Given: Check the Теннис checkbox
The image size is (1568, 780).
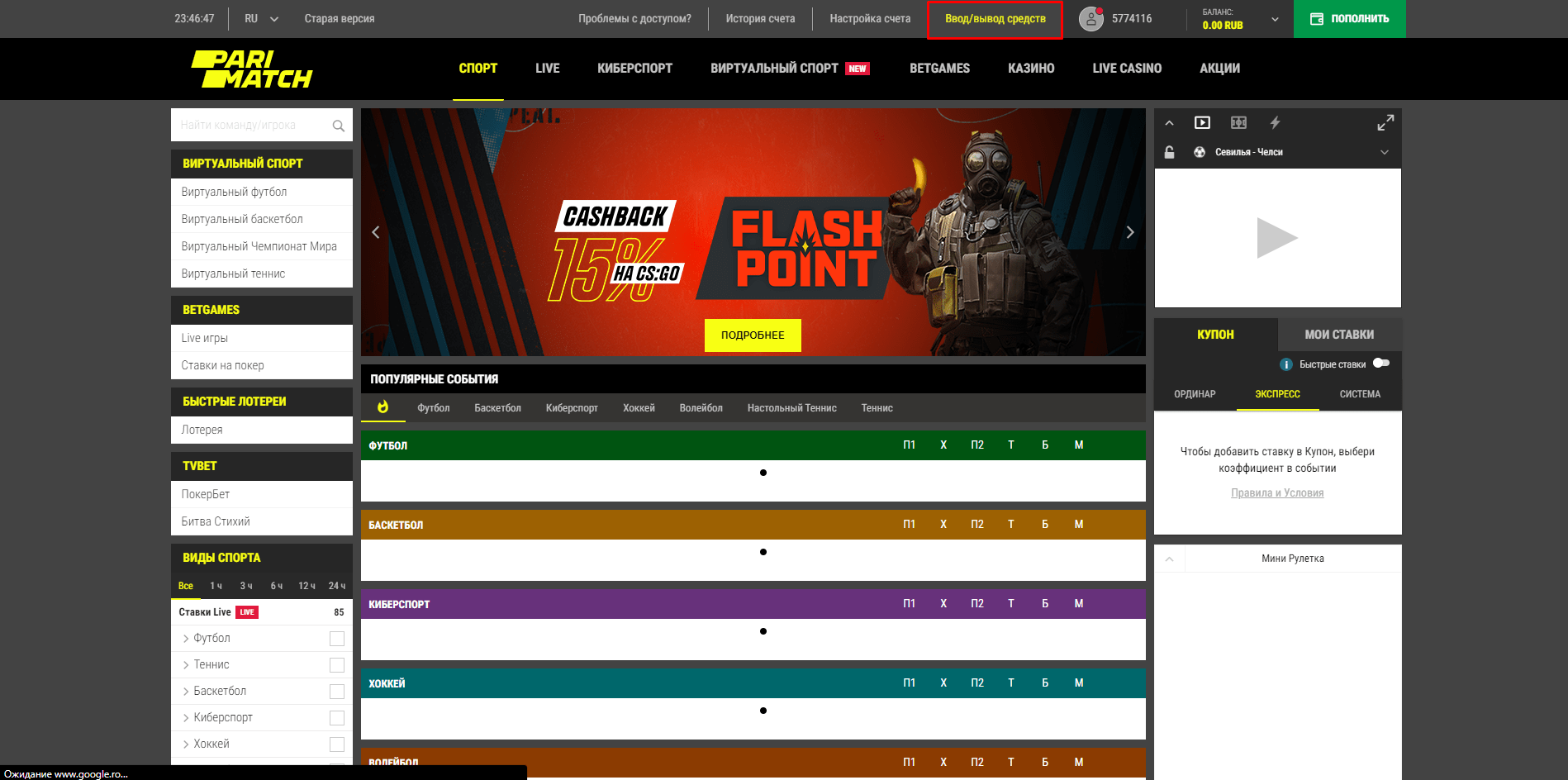Looking at the screenshot, I should [x=337, y=665].
